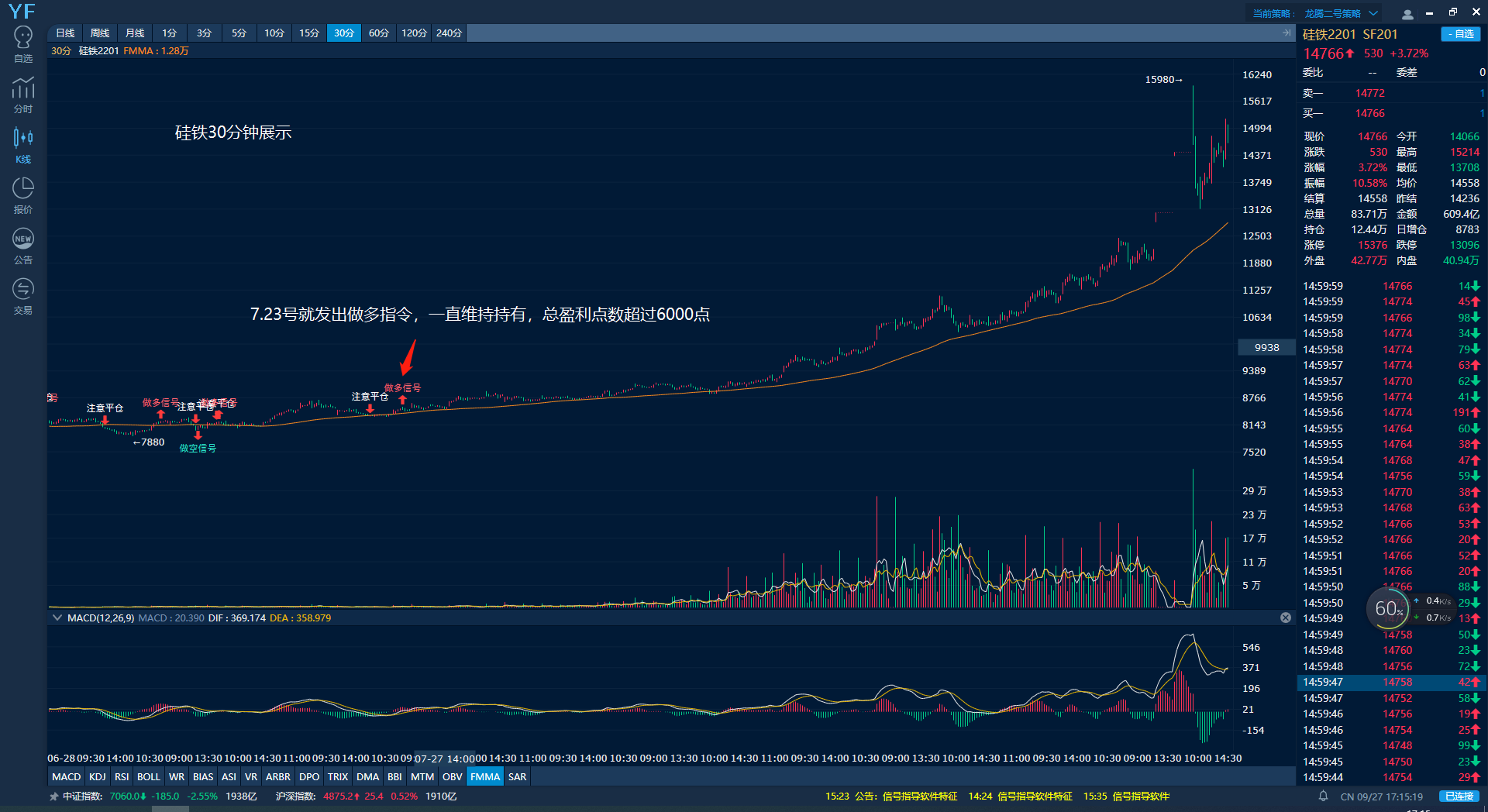
Task: Open the 交易 trading panel
Action: (x=23, y=296)
